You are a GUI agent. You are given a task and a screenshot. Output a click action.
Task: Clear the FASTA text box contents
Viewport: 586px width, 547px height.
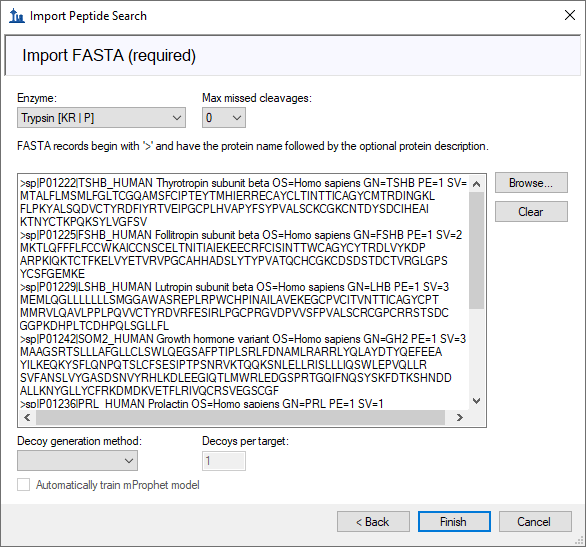pyautogui.click(x=531, y=212)
